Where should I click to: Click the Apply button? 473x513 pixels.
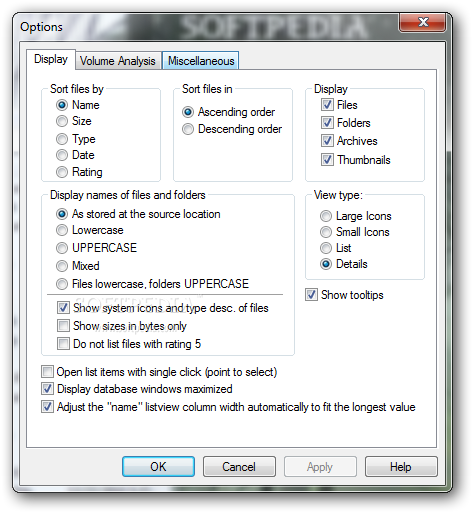[x=320, y=467]
